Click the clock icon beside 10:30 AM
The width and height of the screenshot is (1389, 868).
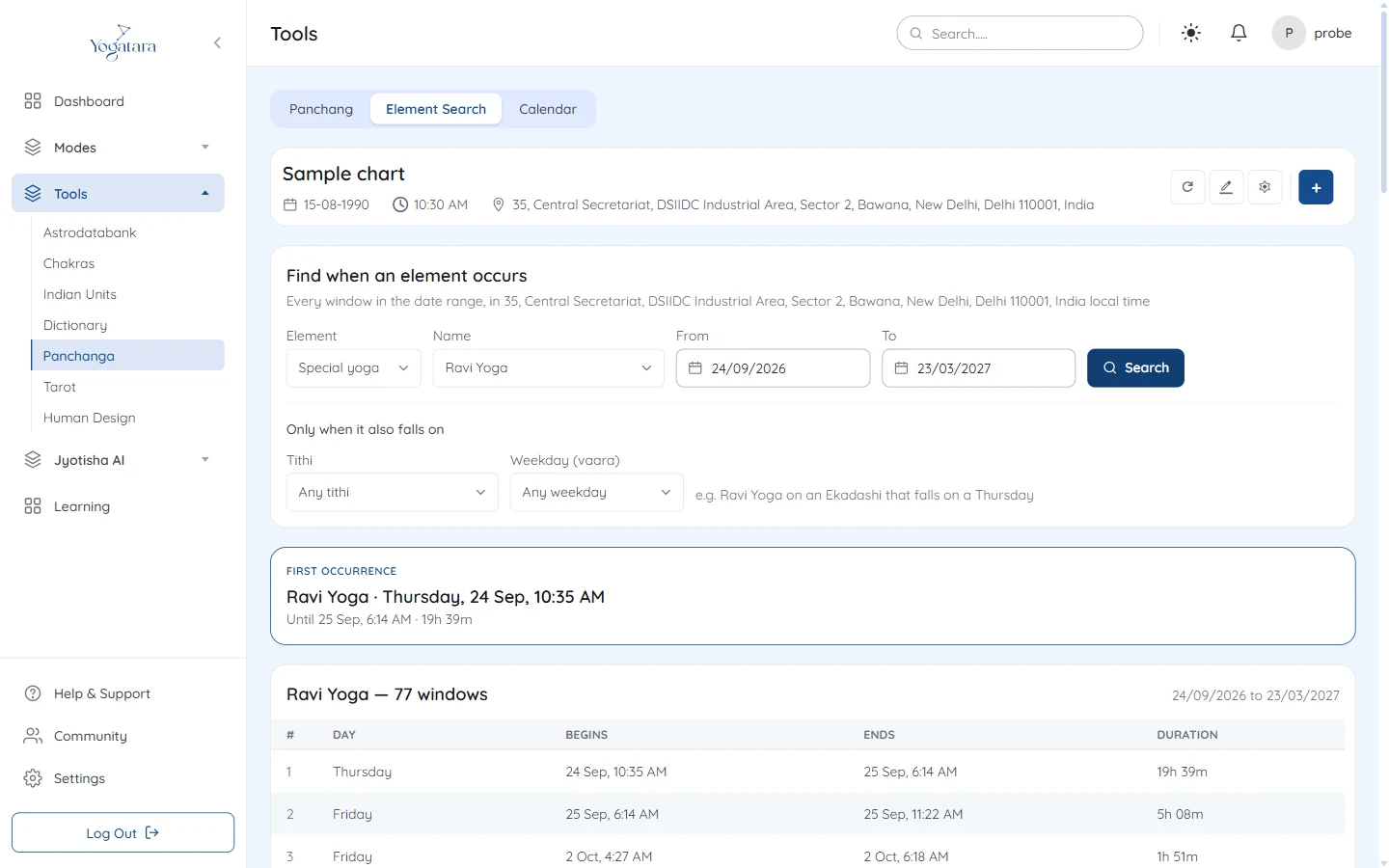coord(400,204)
